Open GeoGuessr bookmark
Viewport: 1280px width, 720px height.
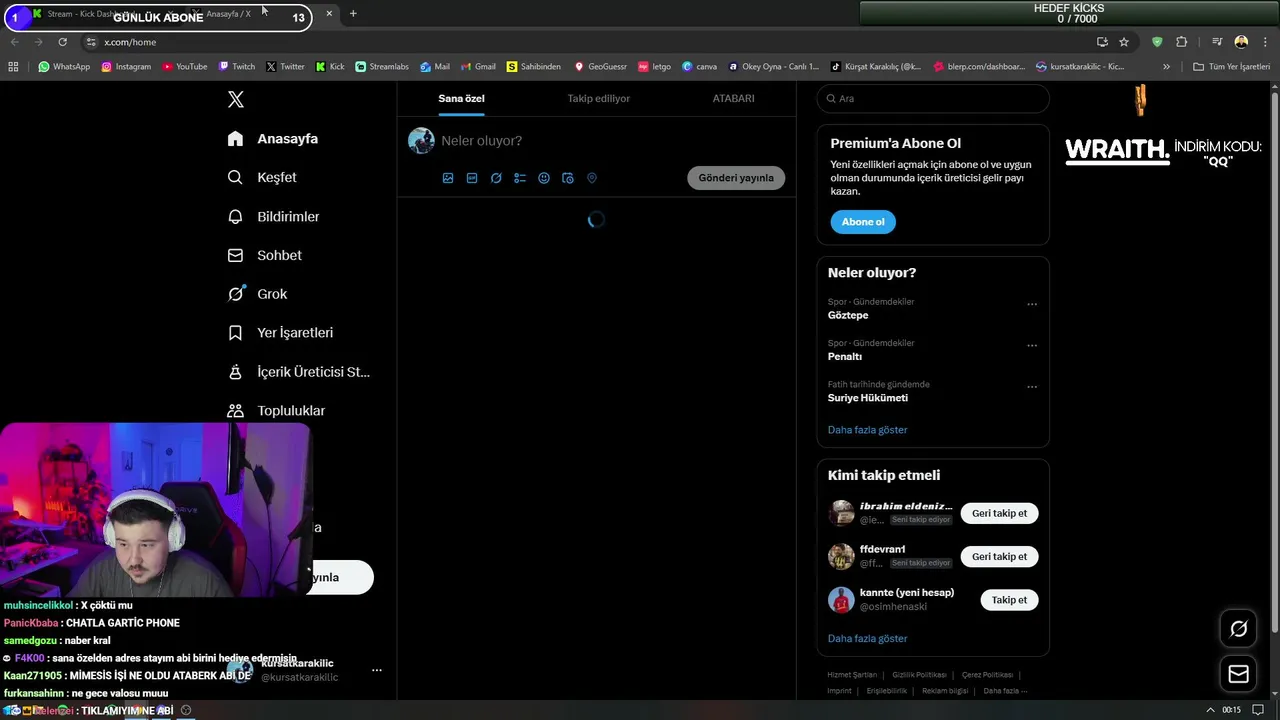(x=600, y=67)
